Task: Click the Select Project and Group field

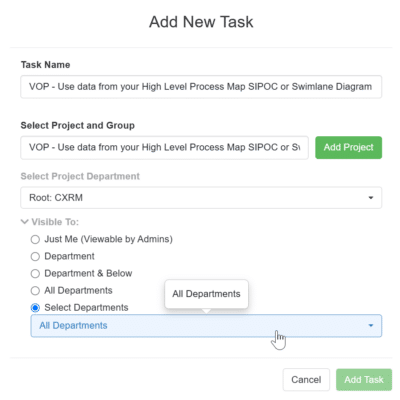Action: pos(164,147)
